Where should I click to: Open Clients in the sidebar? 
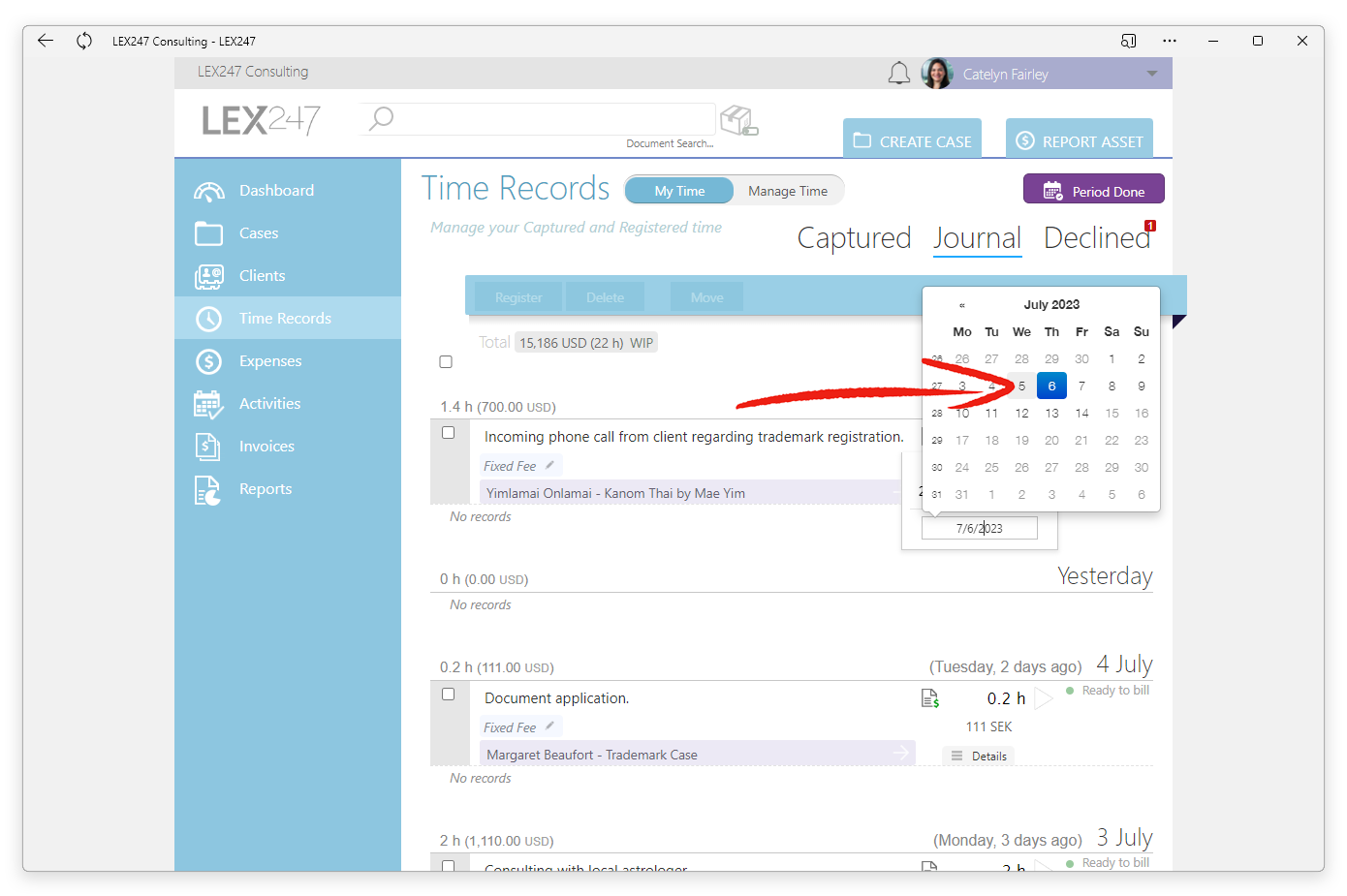point(288,276)
